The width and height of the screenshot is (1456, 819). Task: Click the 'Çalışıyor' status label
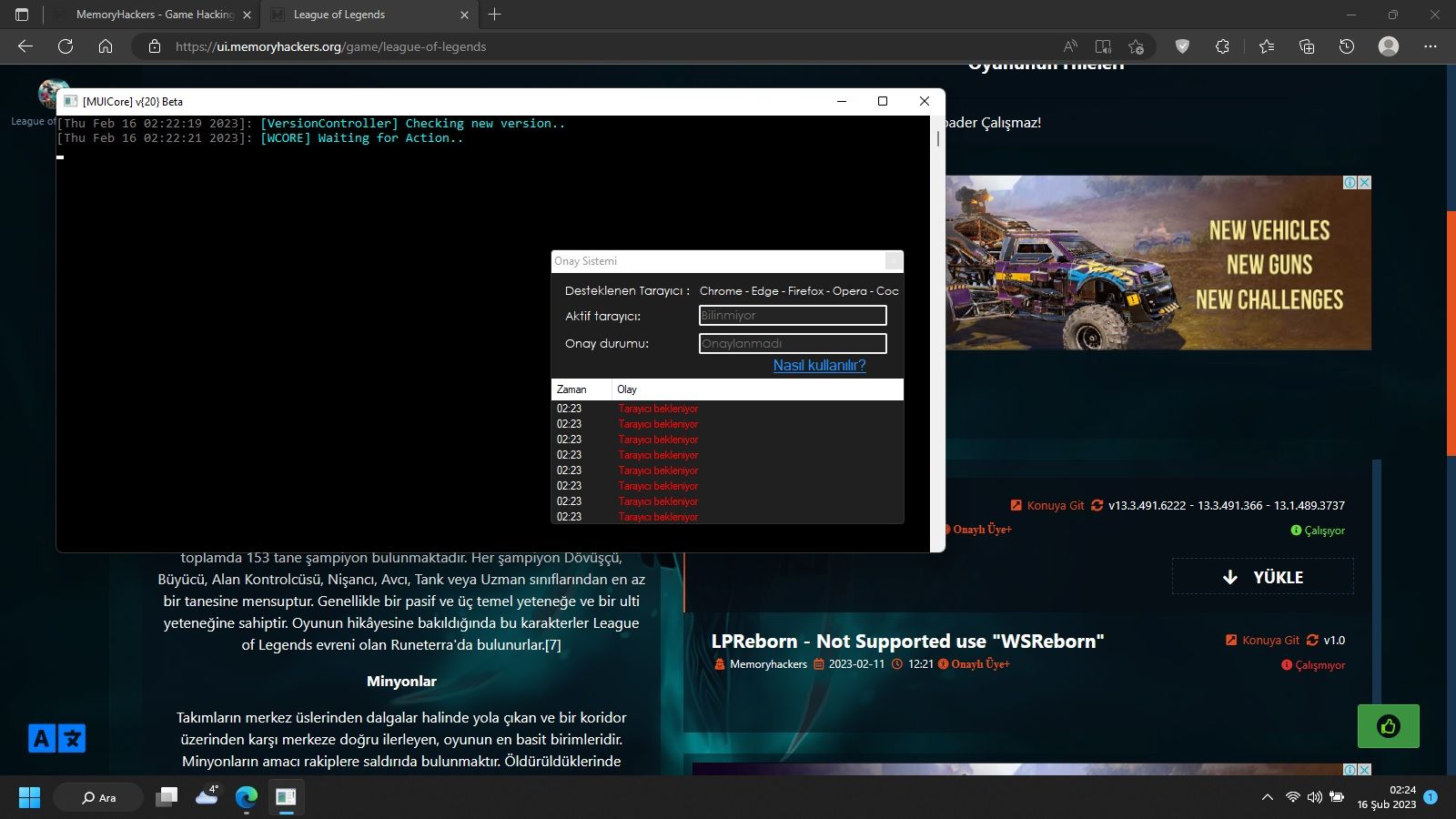(1318, 531)
